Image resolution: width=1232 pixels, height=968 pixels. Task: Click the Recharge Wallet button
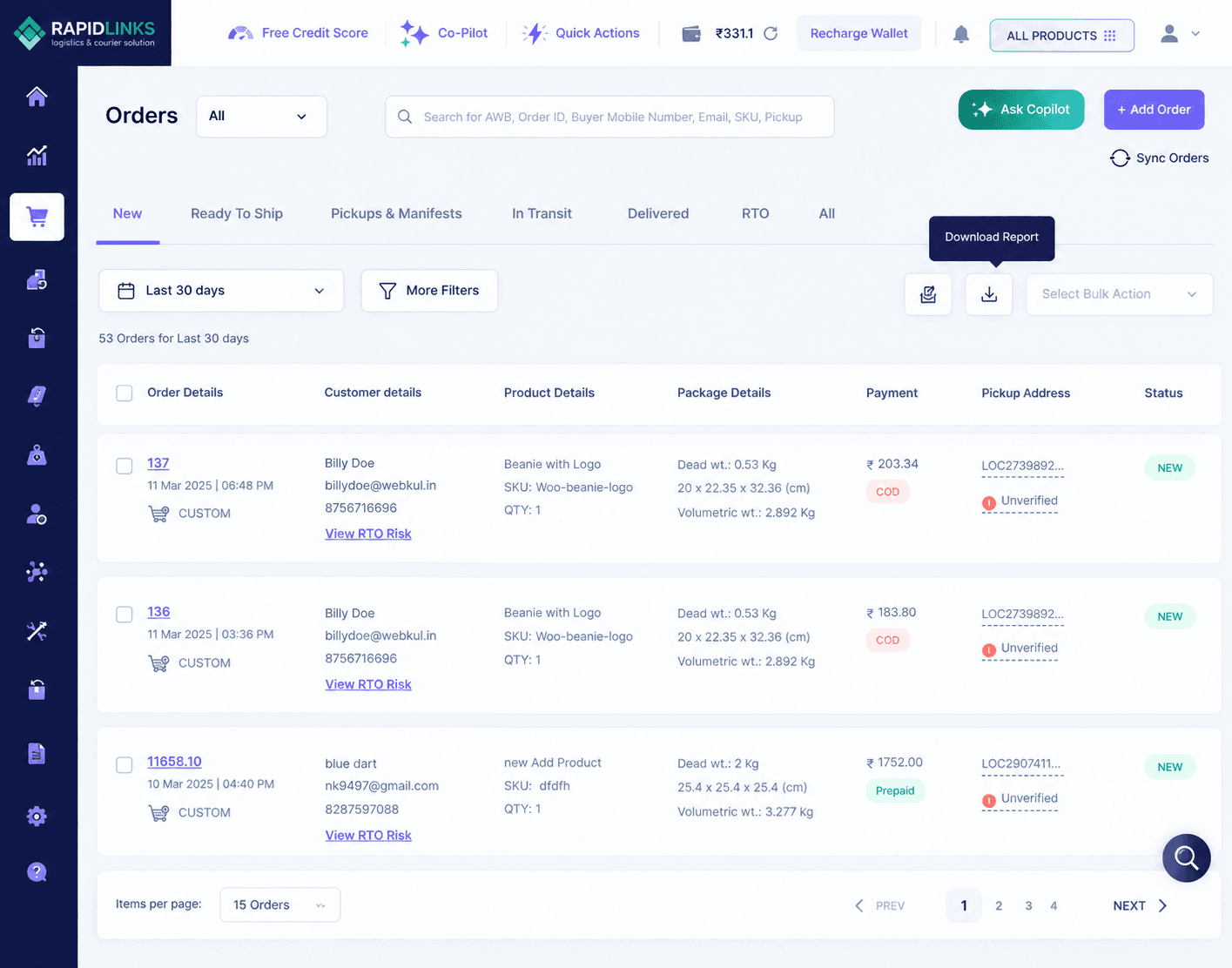[x=859, y=34]
